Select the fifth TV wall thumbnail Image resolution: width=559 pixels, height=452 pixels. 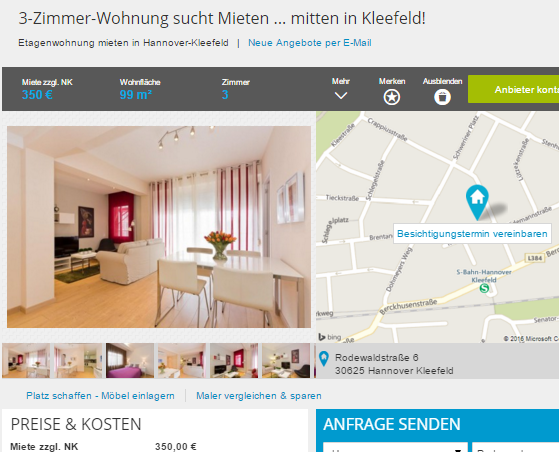coord(234,360)
